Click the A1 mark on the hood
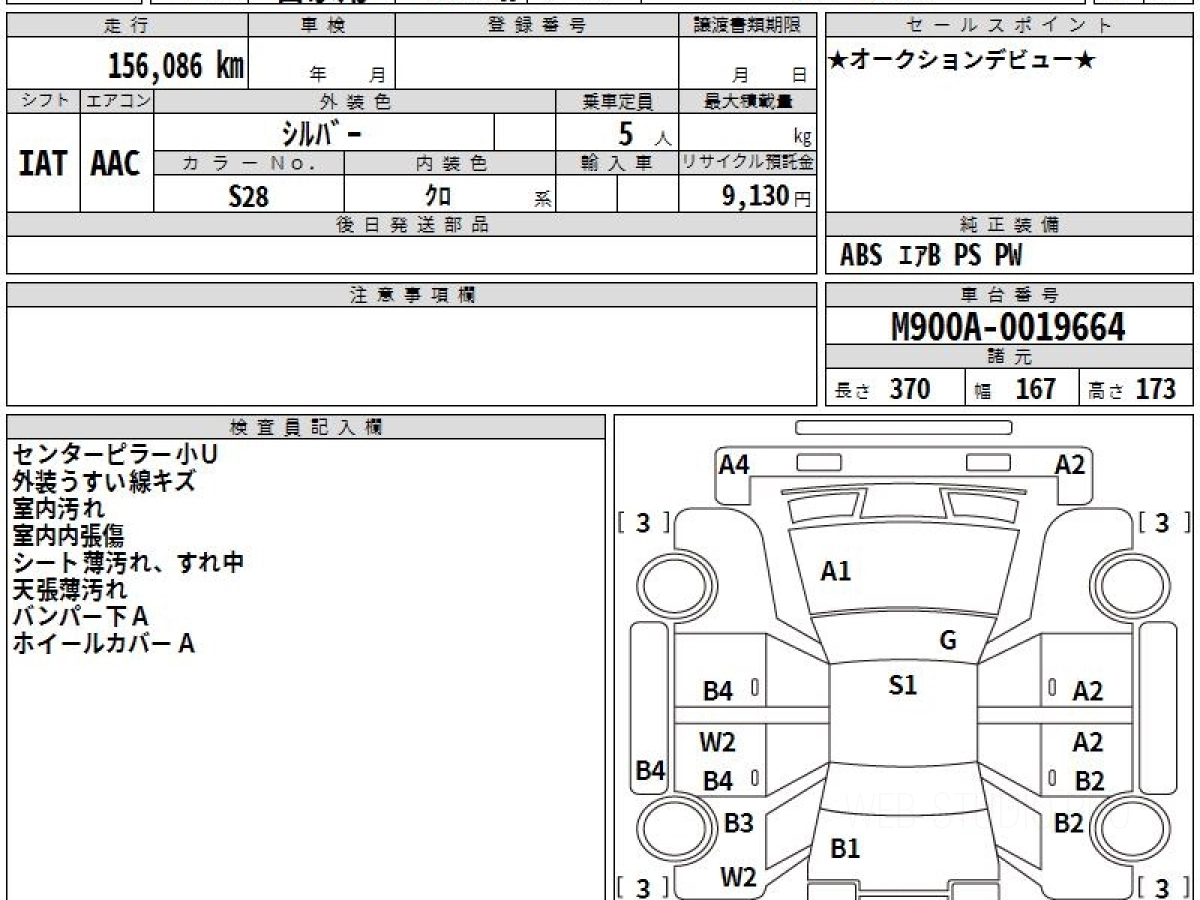Screen dimensions: 1200x900 [835, 571]
